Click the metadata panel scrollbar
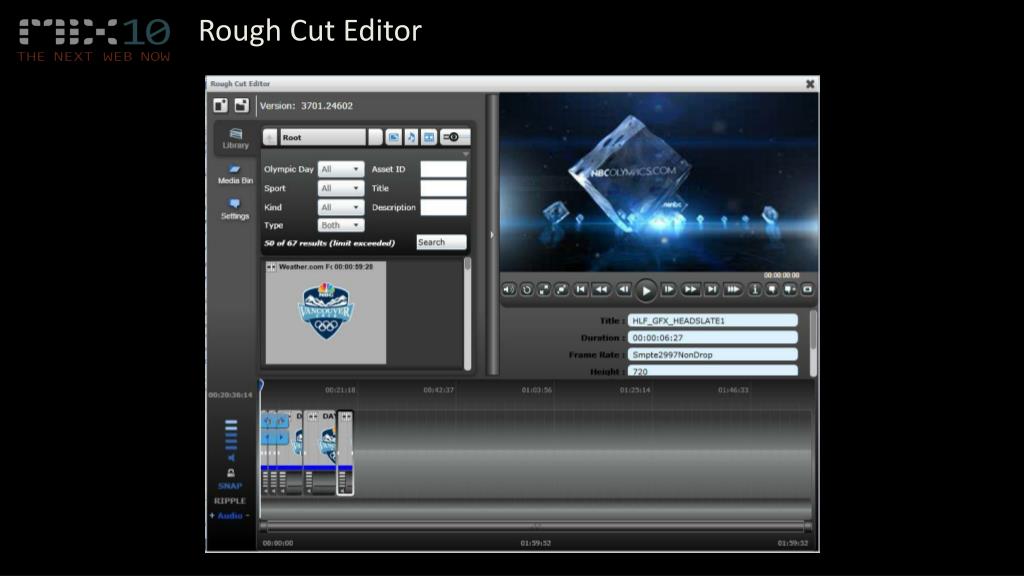 click(x=813, y=344)
